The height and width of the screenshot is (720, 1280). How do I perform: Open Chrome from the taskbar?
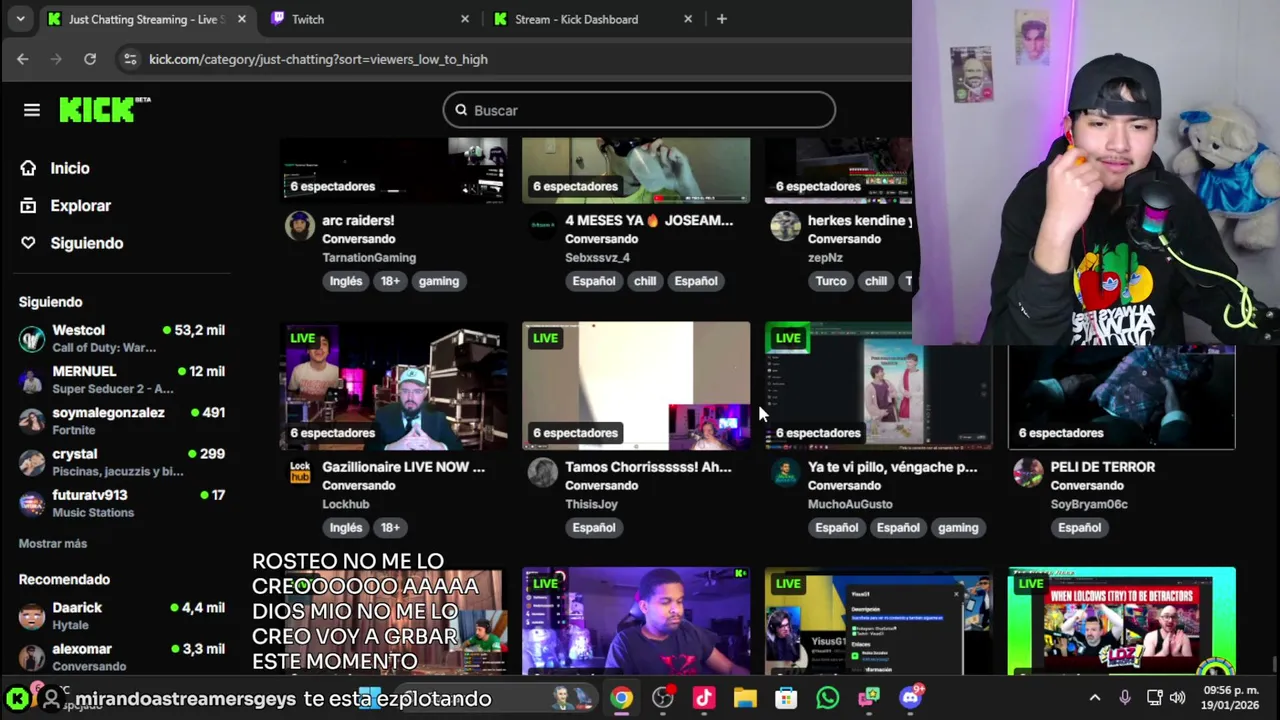[622, 698]
